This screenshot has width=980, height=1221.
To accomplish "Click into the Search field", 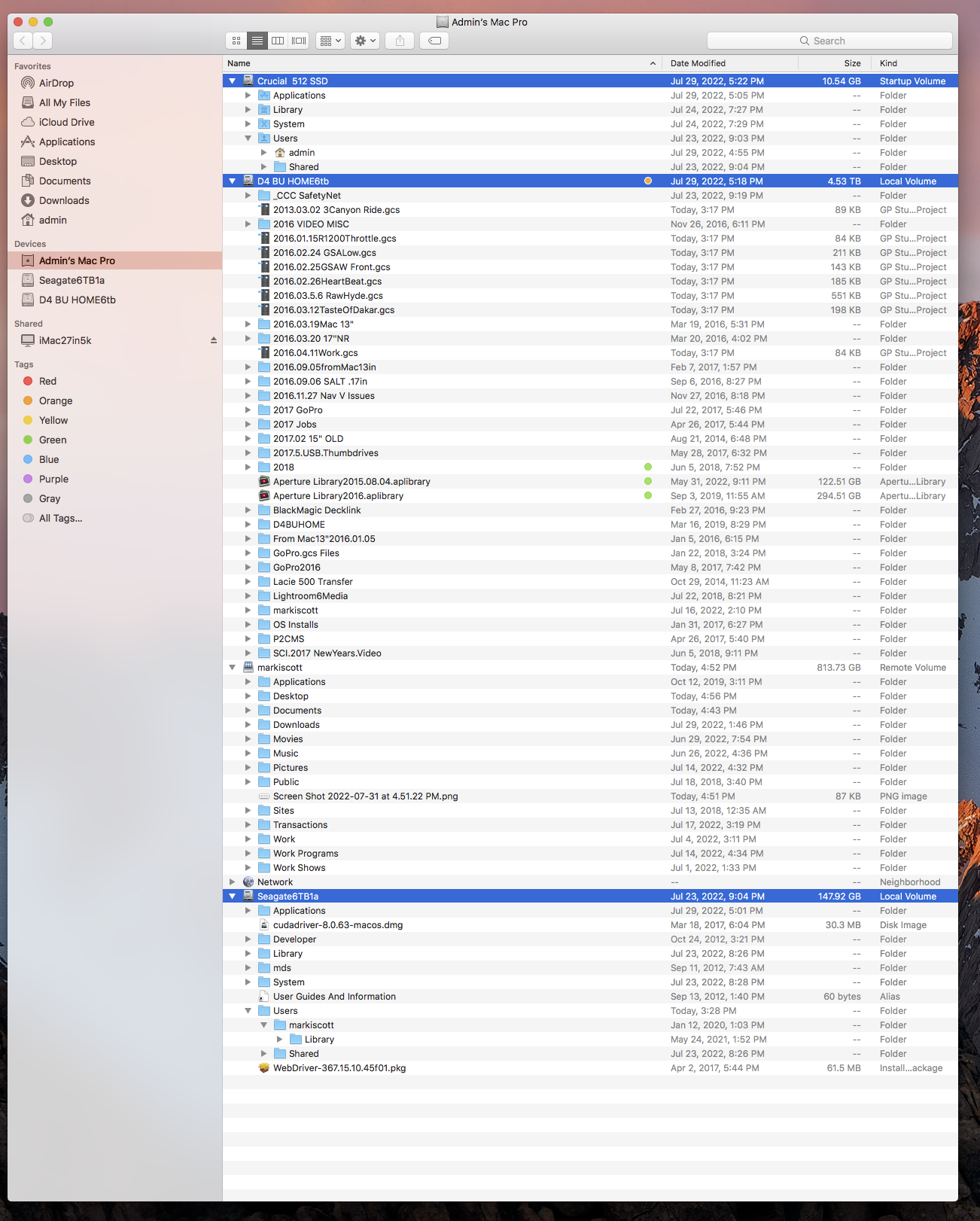I will [829, 41].
